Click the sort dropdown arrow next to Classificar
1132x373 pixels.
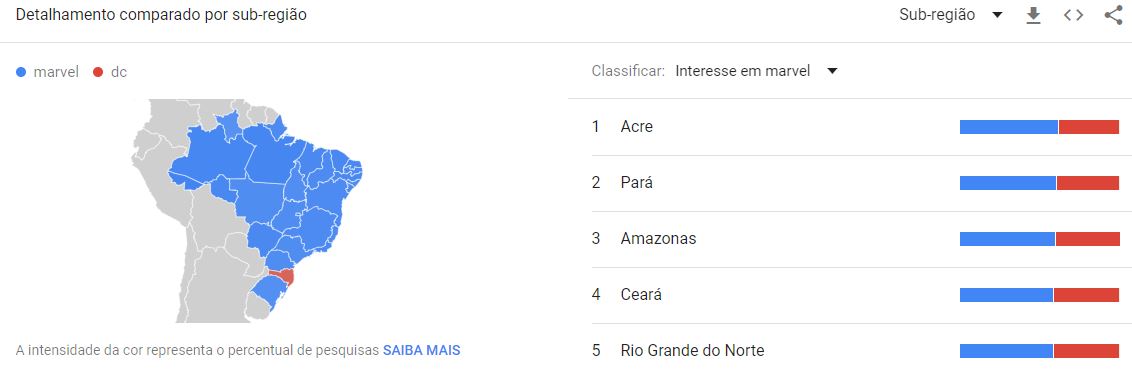pyautogui.click(x=832, y=71)
